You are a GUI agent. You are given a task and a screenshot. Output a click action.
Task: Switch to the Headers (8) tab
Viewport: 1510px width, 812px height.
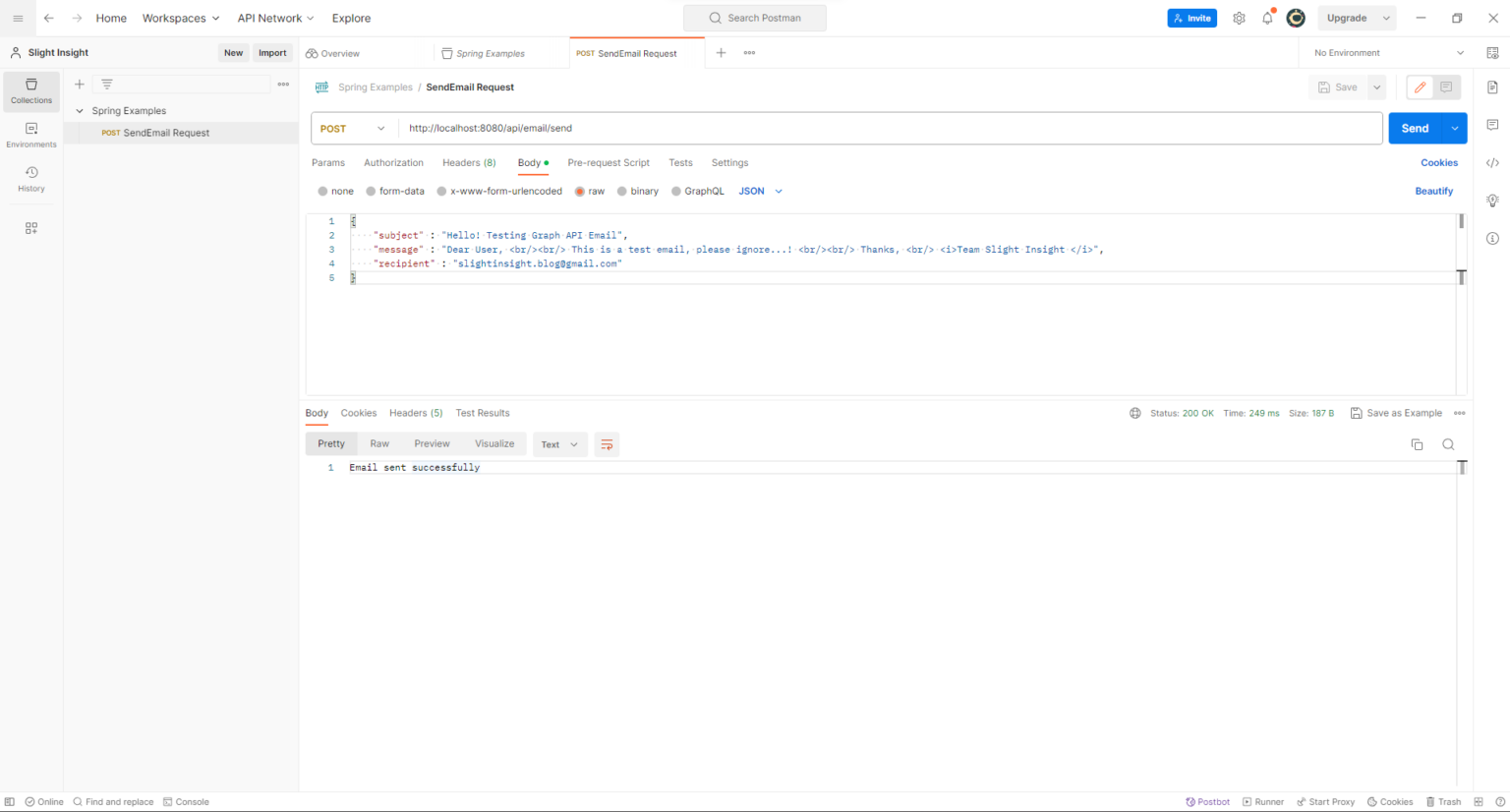tap(469, 162)
